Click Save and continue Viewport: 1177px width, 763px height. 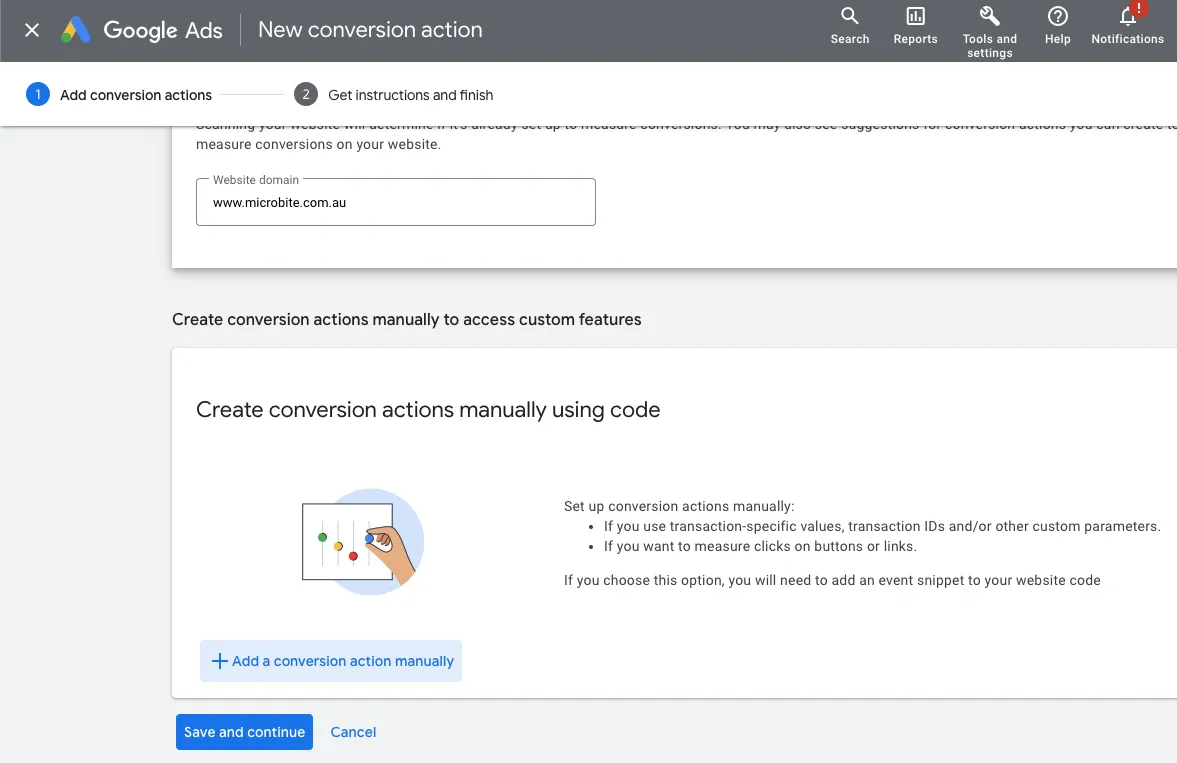click(244, 731)
